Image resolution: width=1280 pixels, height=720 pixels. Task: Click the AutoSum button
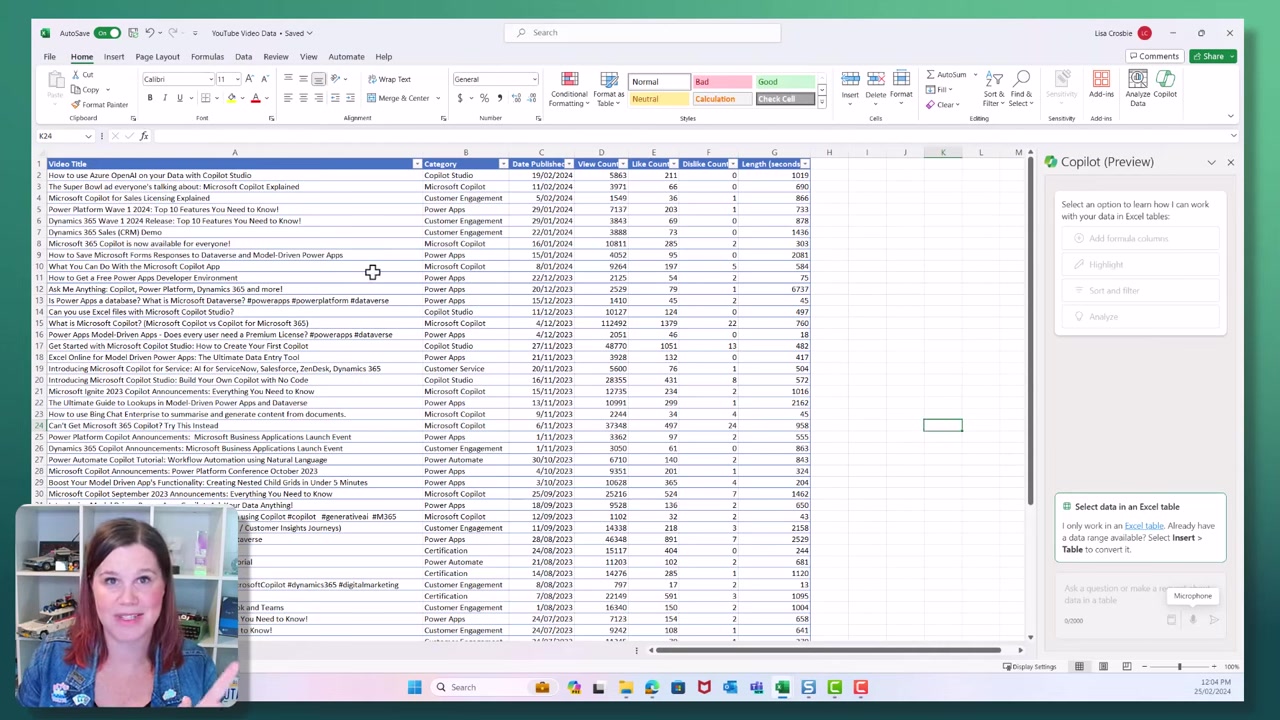(946, 75)
